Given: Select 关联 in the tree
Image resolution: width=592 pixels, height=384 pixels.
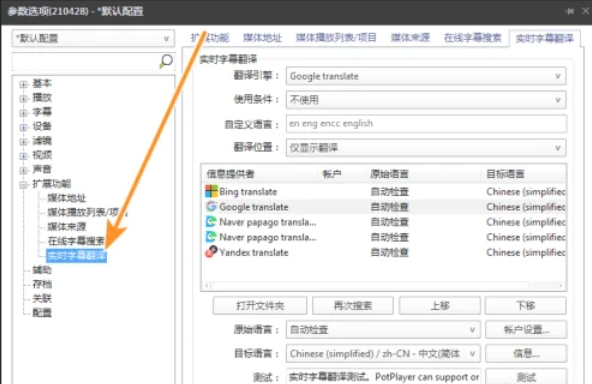Looking at the screenshot, I should pyautogui.click(x=42, y=299).
